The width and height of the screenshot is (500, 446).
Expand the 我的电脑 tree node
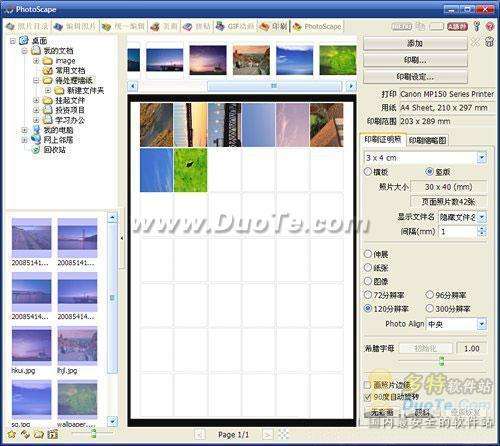[x=25, y=130]
